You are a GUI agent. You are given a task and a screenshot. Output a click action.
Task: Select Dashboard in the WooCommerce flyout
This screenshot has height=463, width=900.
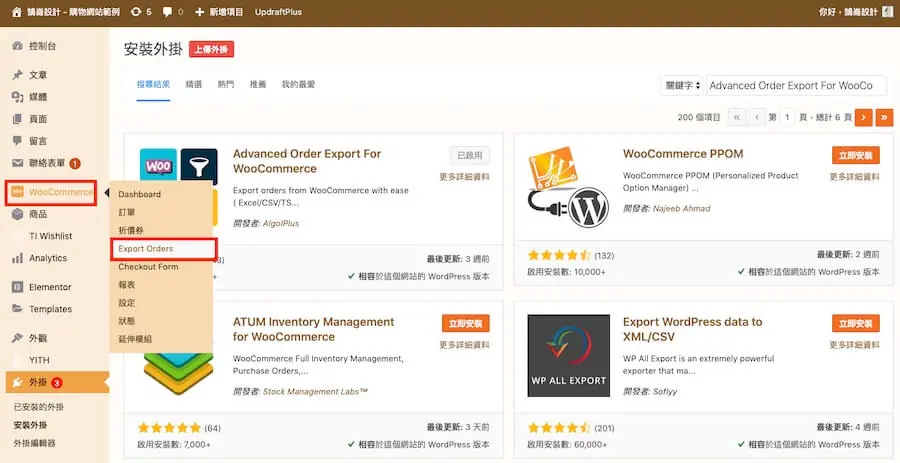coord(139,194)
